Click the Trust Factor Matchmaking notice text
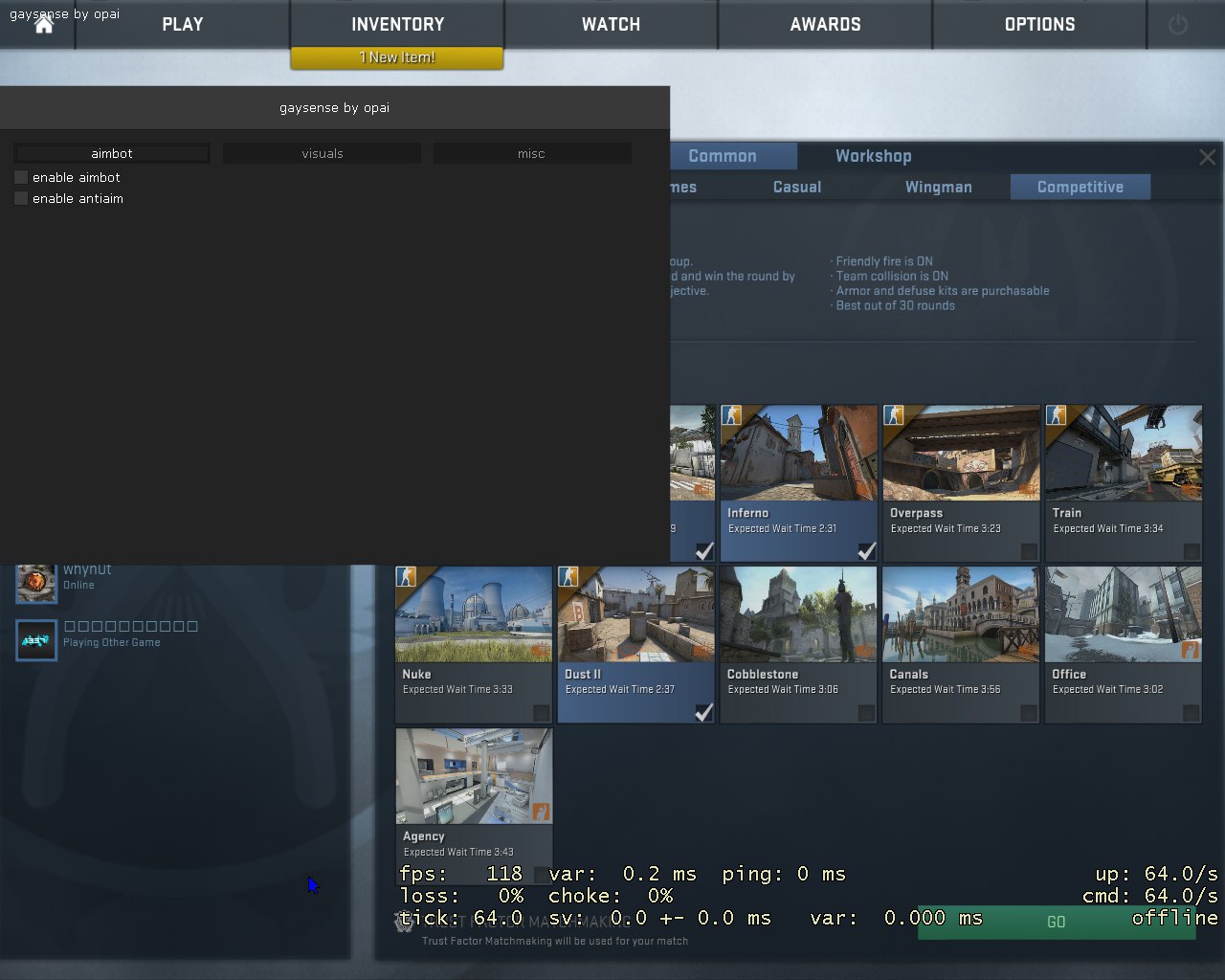Viewport: 1225px width, 980px height. point(555,941)
